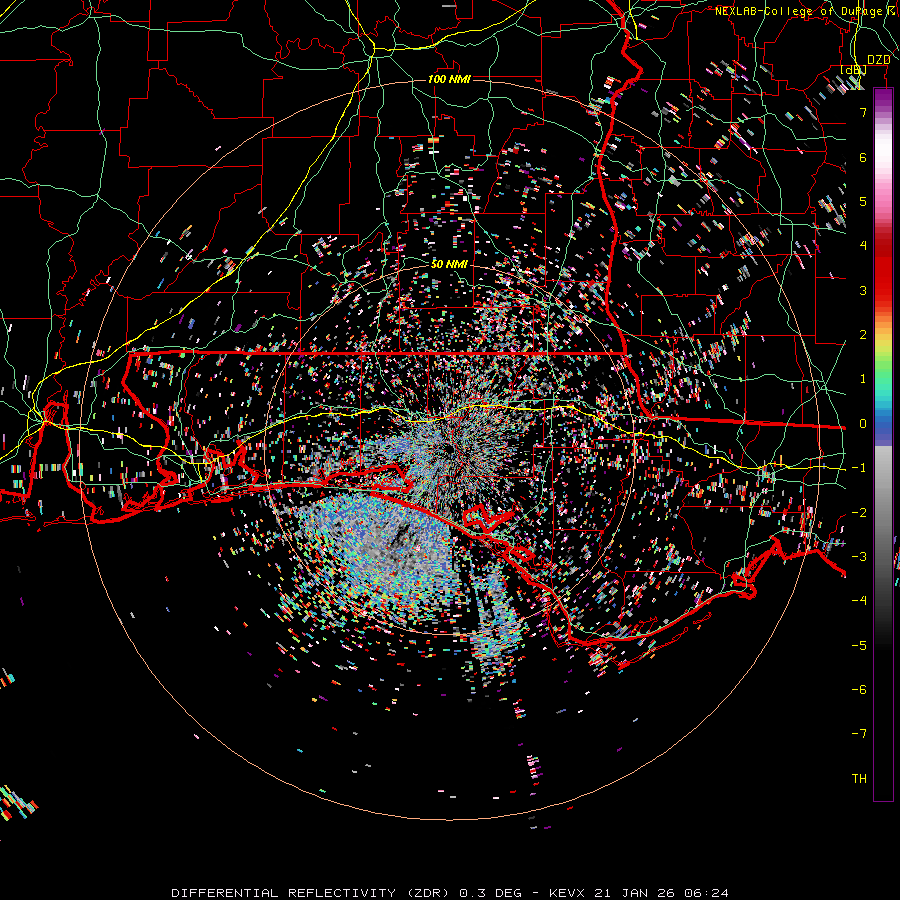
Task: Click the '-6' value on color scale
Action: (x=859, y=690)
